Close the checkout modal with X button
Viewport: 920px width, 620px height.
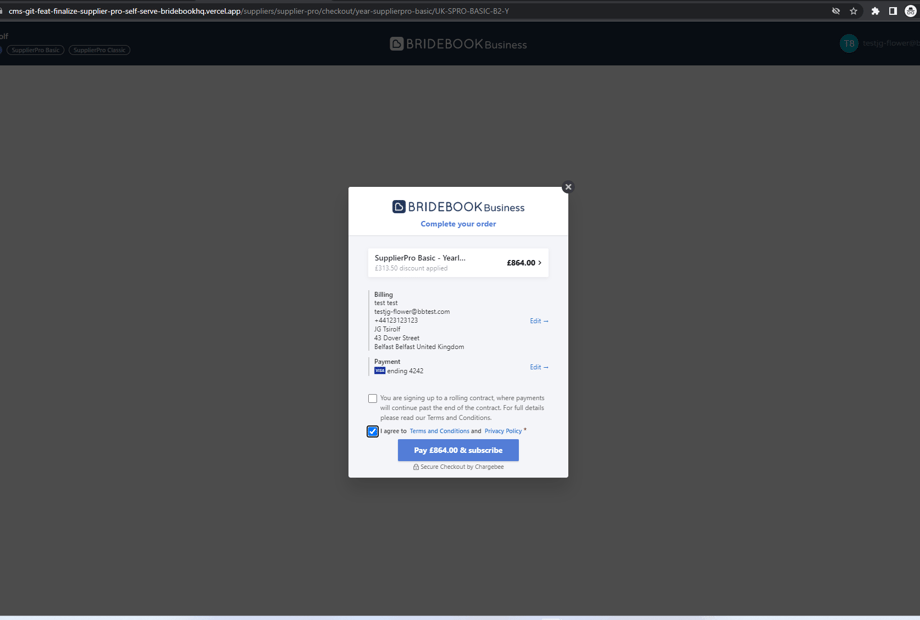567,187
